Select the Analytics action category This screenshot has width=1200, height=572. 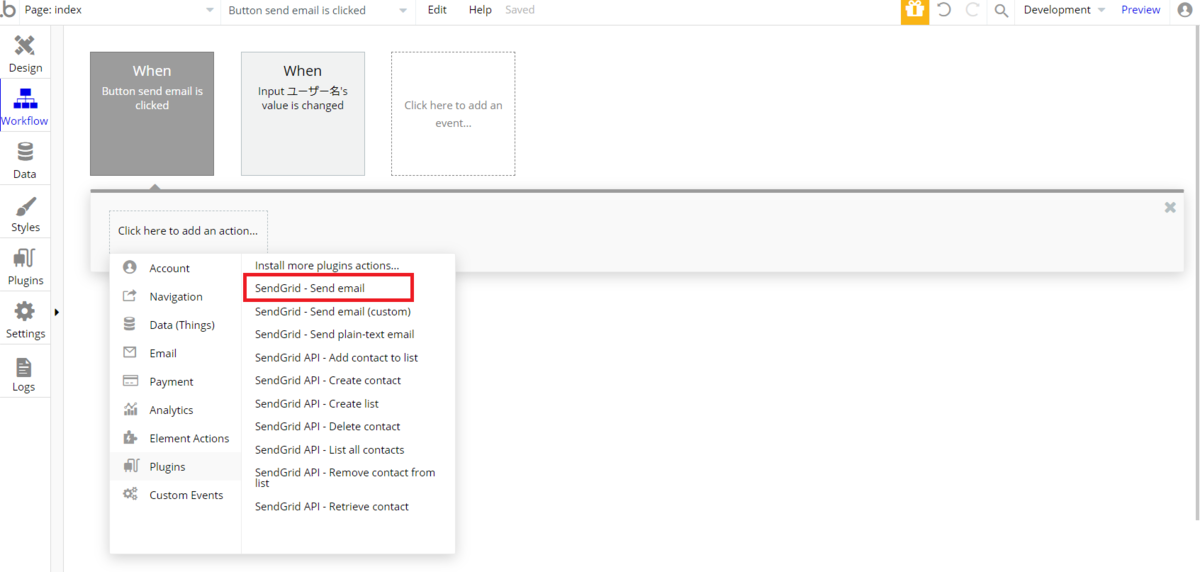(x=176, y=410)
